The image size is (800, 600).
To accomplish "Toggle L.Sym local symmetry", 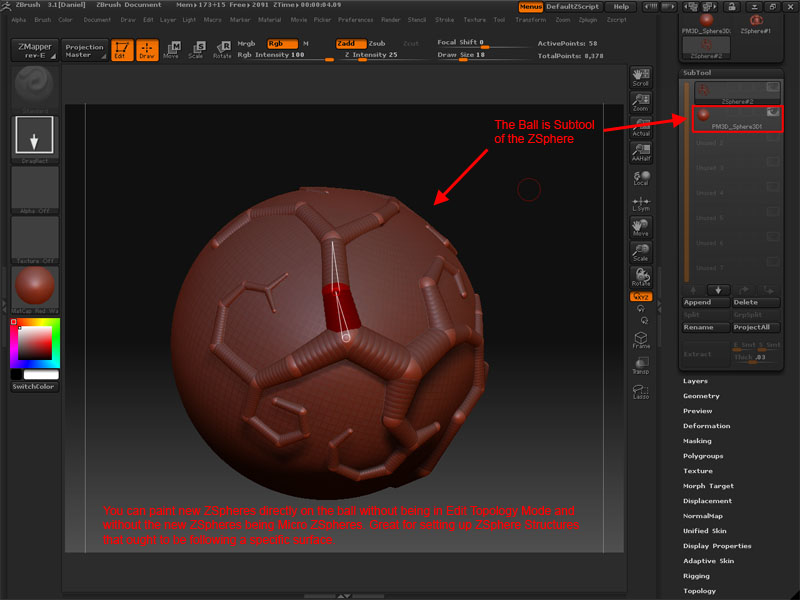I will pyautogui.click(x=641, y=203).
